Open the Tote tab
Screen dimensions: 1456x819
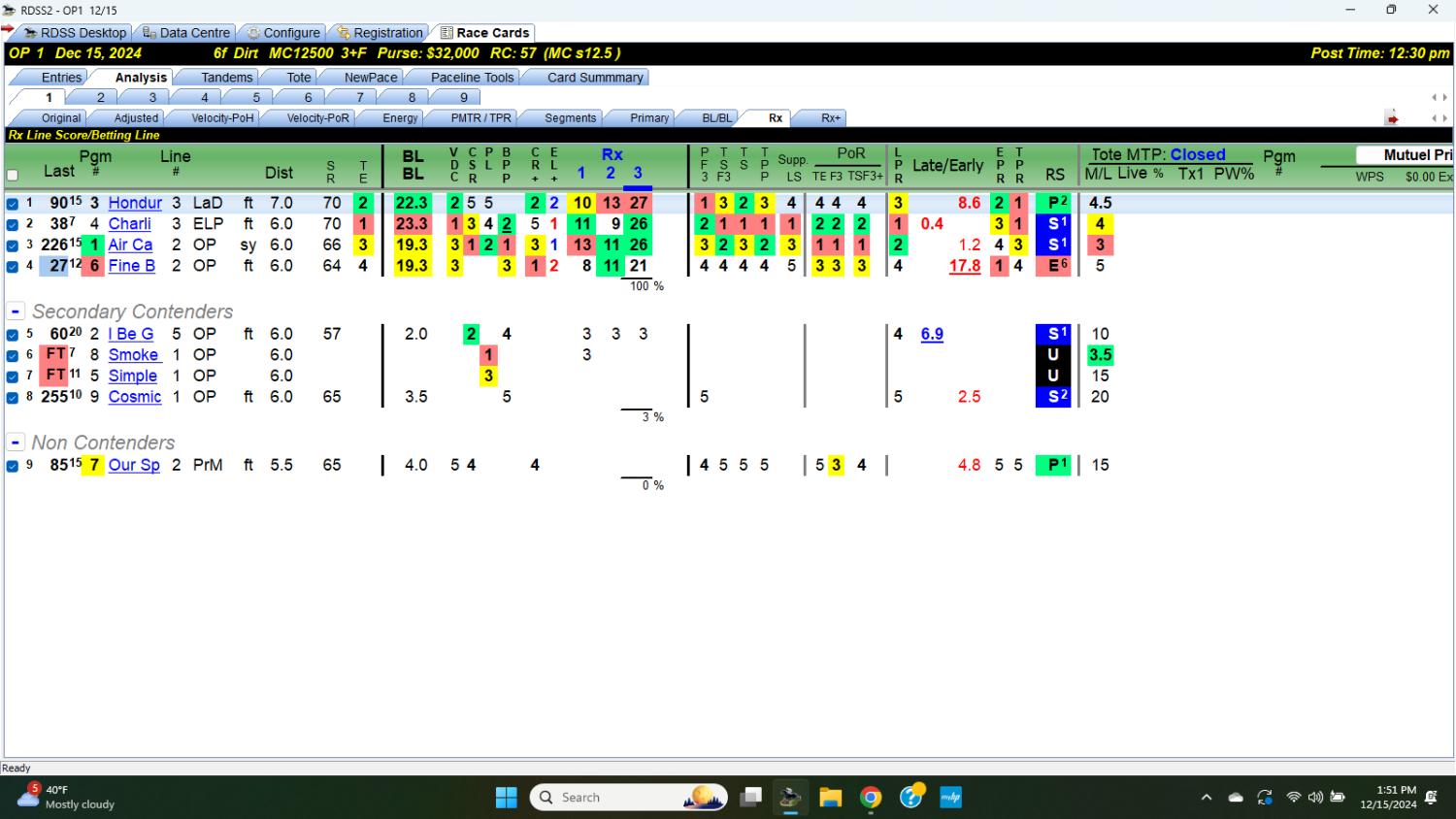click(299, 78)
